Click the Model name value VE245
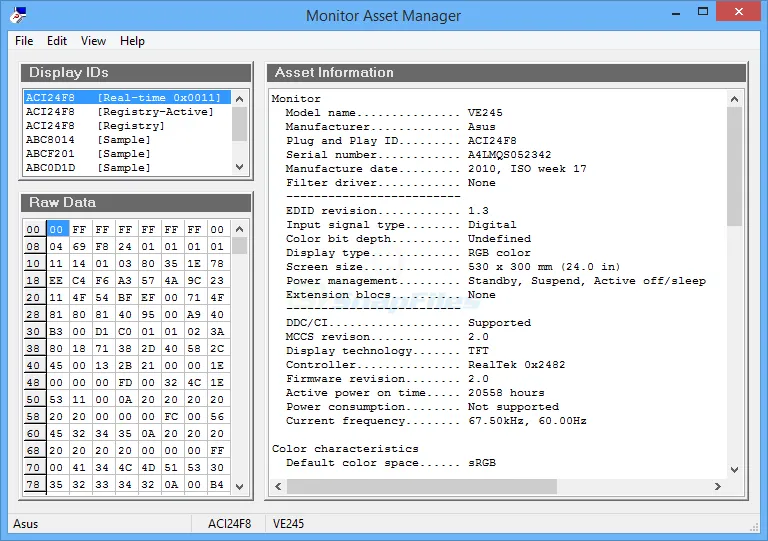The image size is (768, 541). coord(485,113)
